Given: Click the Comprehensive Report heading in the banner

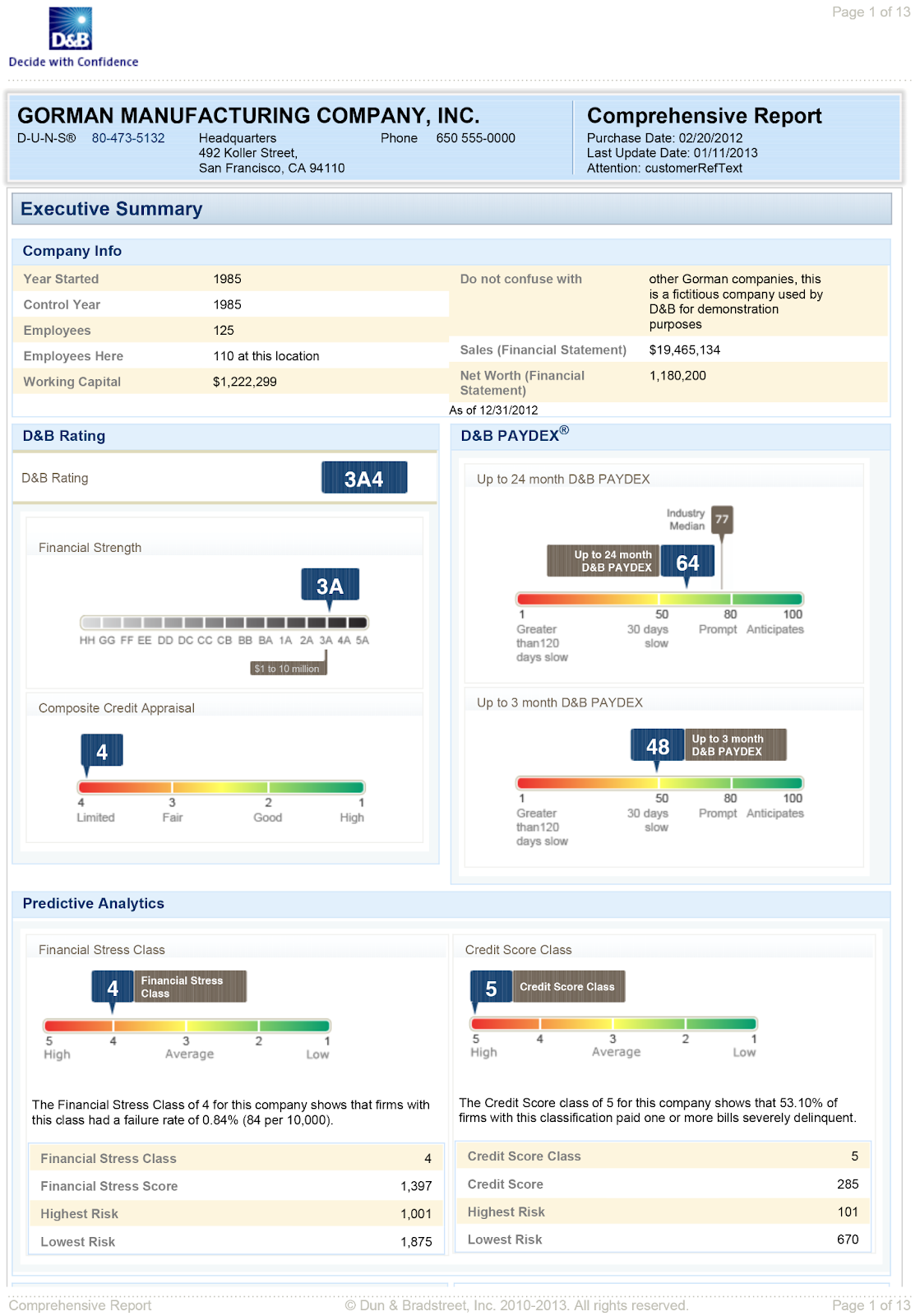Looking at the screenshot, I should tap(705, 116).
